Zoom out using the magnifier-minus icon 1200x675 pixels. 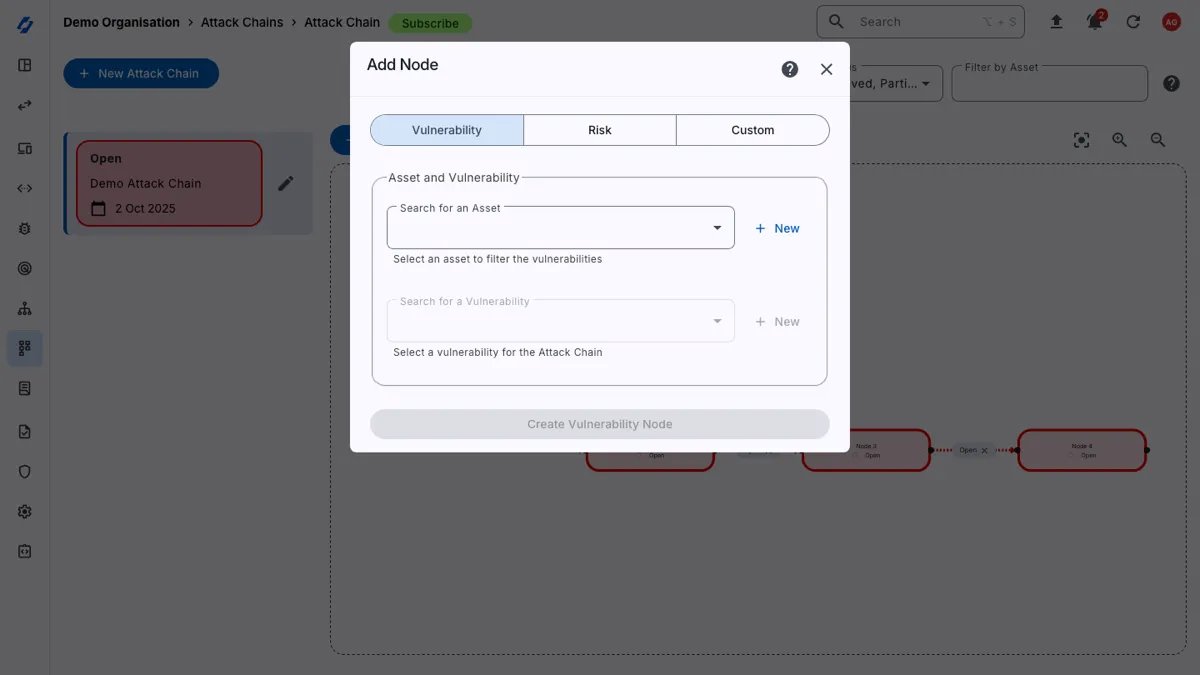pos(1157,140)
